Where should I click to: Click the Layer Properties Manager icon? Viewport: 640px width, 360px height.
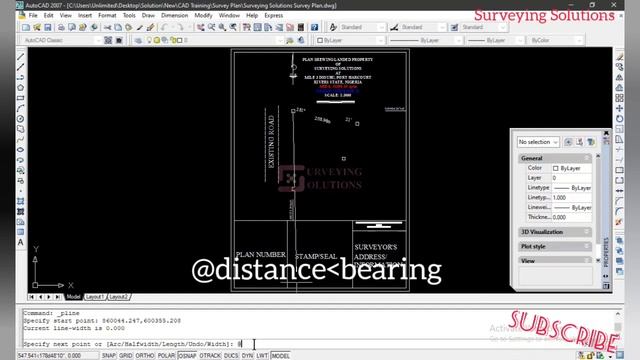coord(138,40)
